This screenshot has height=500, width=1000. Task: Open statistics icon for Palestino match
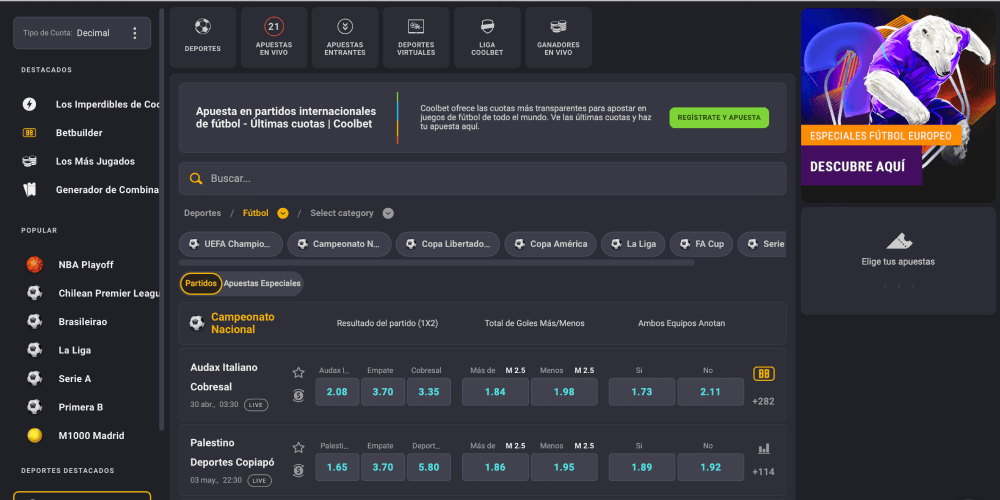tap(764, 449)
